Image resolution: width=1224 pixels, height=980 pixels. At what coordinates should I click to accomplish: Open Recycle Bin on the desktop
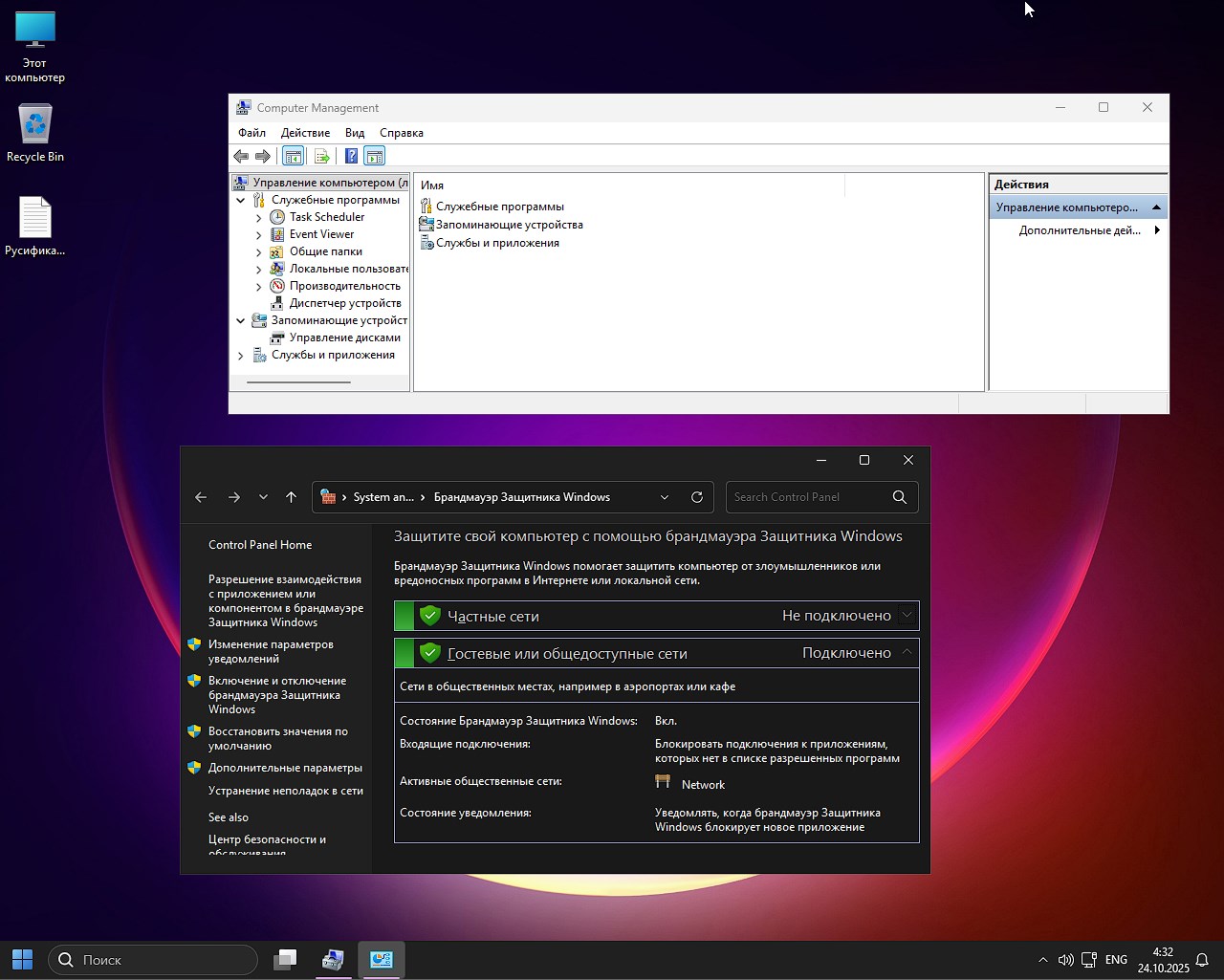pyautogui.click(x=35, y=133)
